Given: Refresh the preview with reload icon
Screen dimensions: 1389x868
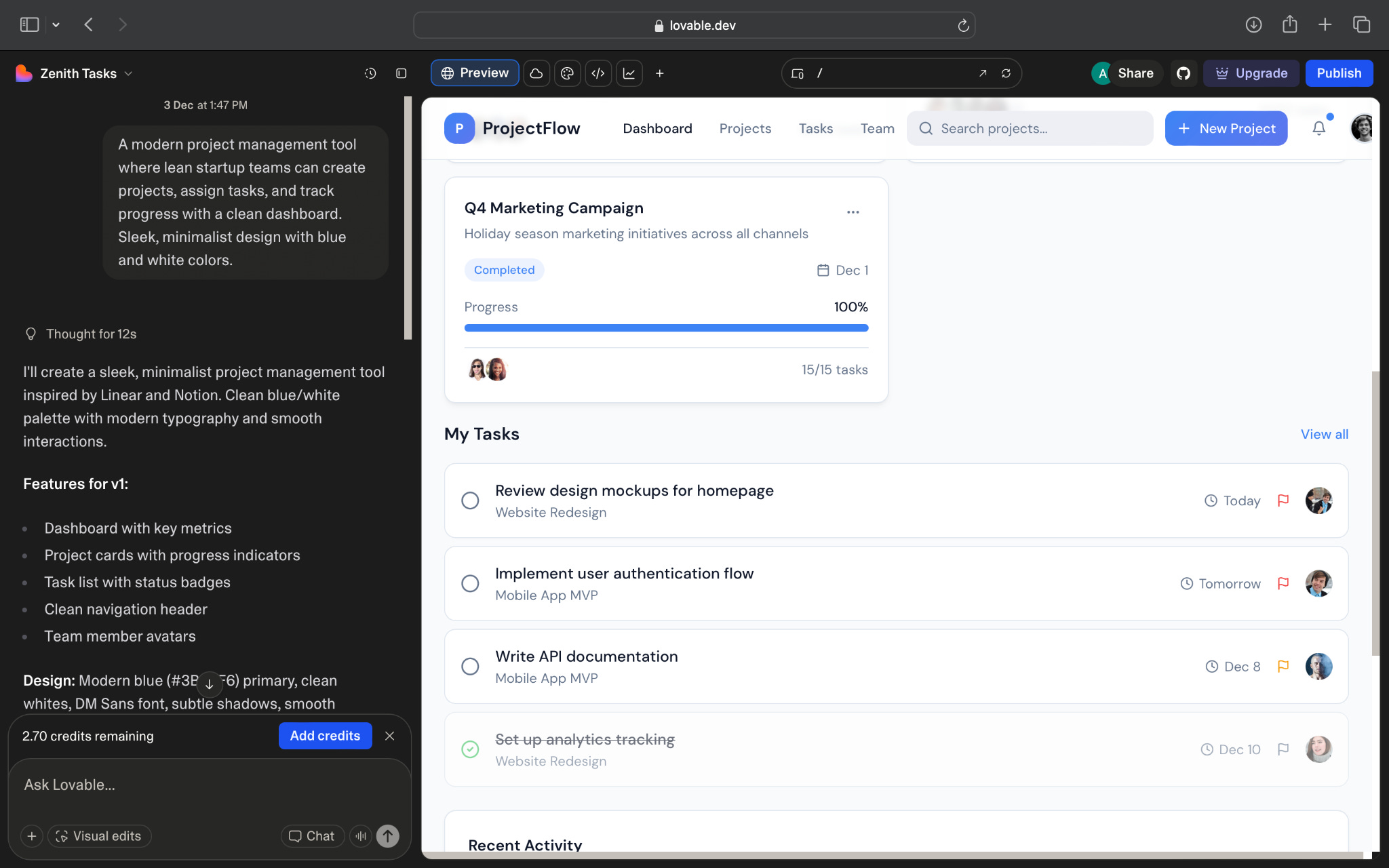Looking at the screenshot, I should (1006, 73).
